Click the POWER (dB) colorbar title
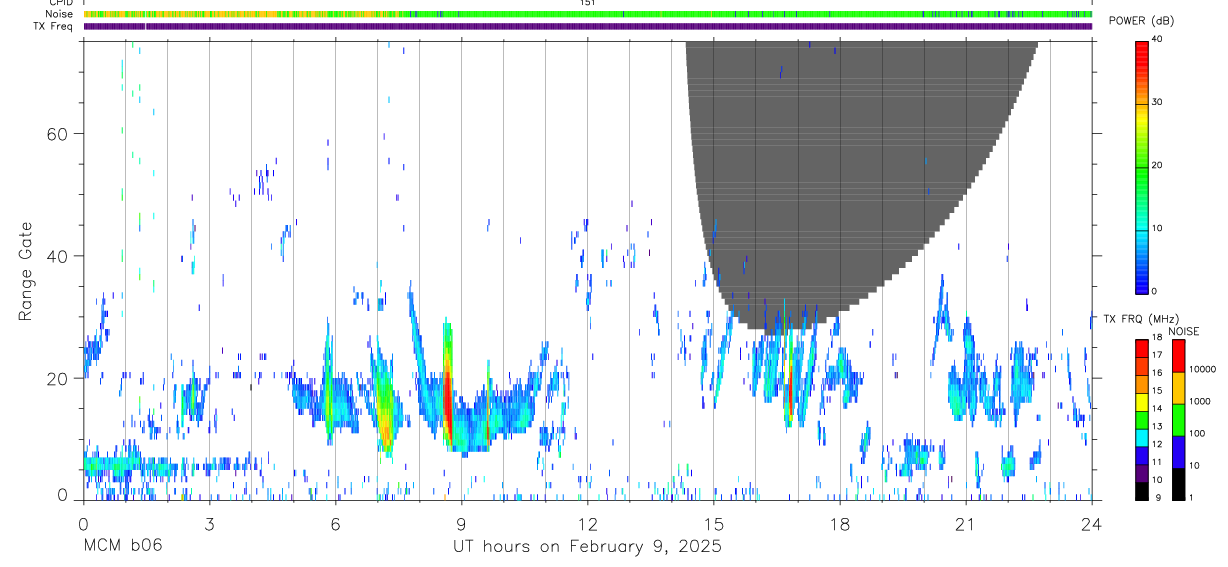Viewport: 1228px width, 567px height. click(x=1141, y=21)
